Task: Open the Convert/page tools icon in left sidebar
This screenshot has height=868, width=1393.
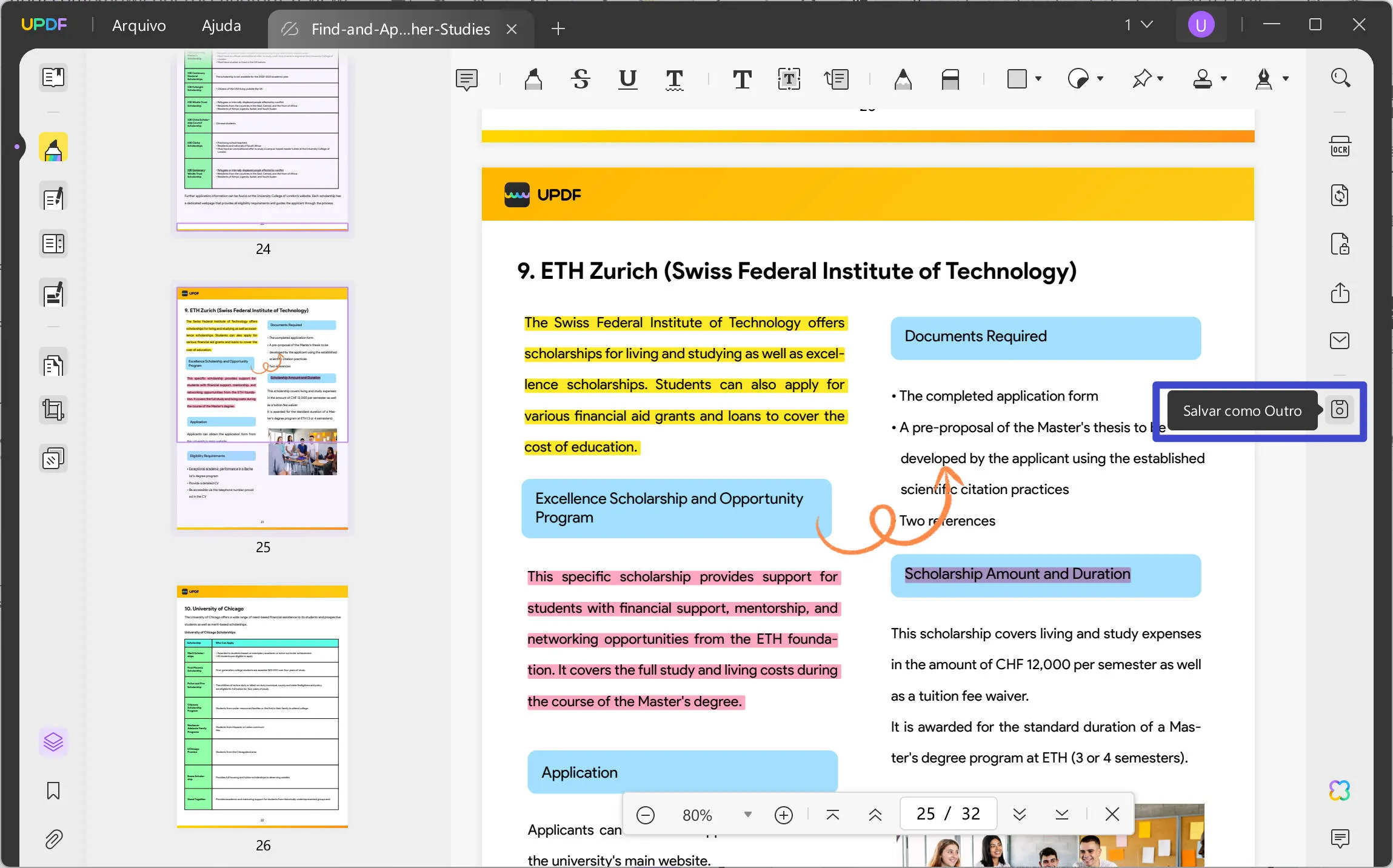Action: coord(53,364)
